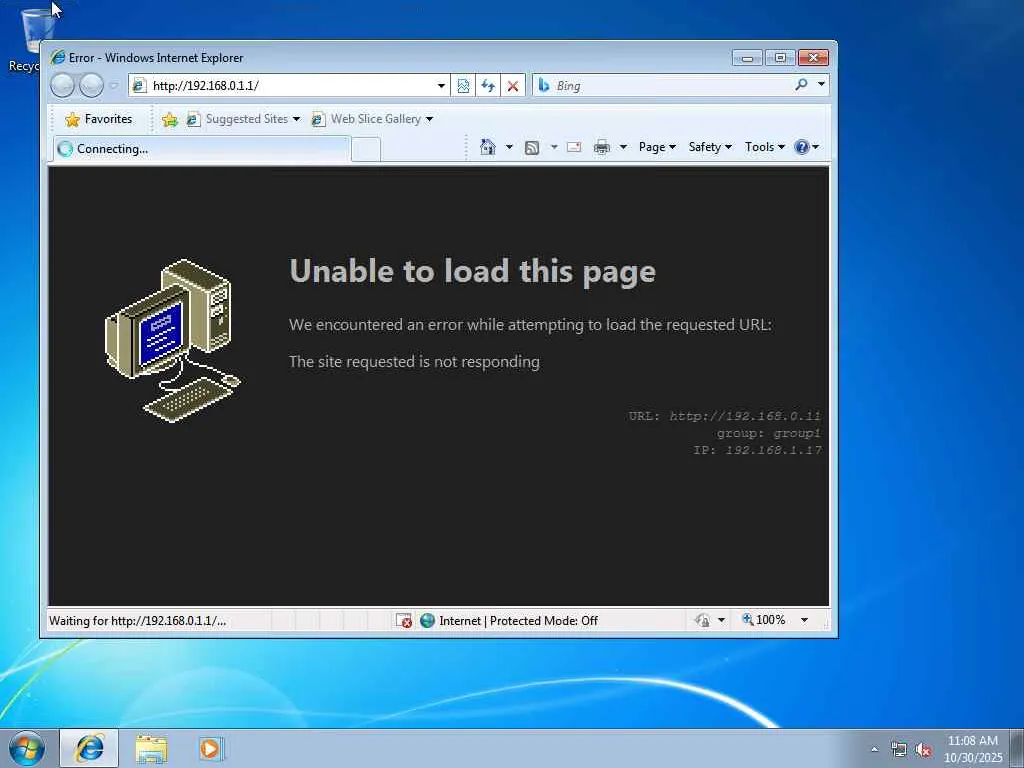The width and height of the screenshot is (1024, 768).
Task: Click the network tray icon
Action: tap(899, 750)
